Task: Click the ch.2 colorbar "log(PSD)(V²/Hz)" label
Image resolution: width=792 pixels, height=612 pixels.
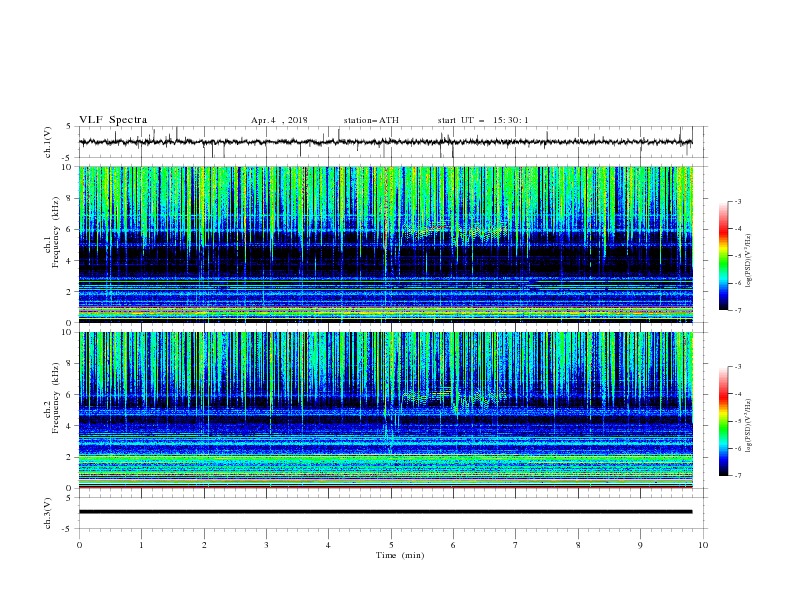Action: (749, 425)
